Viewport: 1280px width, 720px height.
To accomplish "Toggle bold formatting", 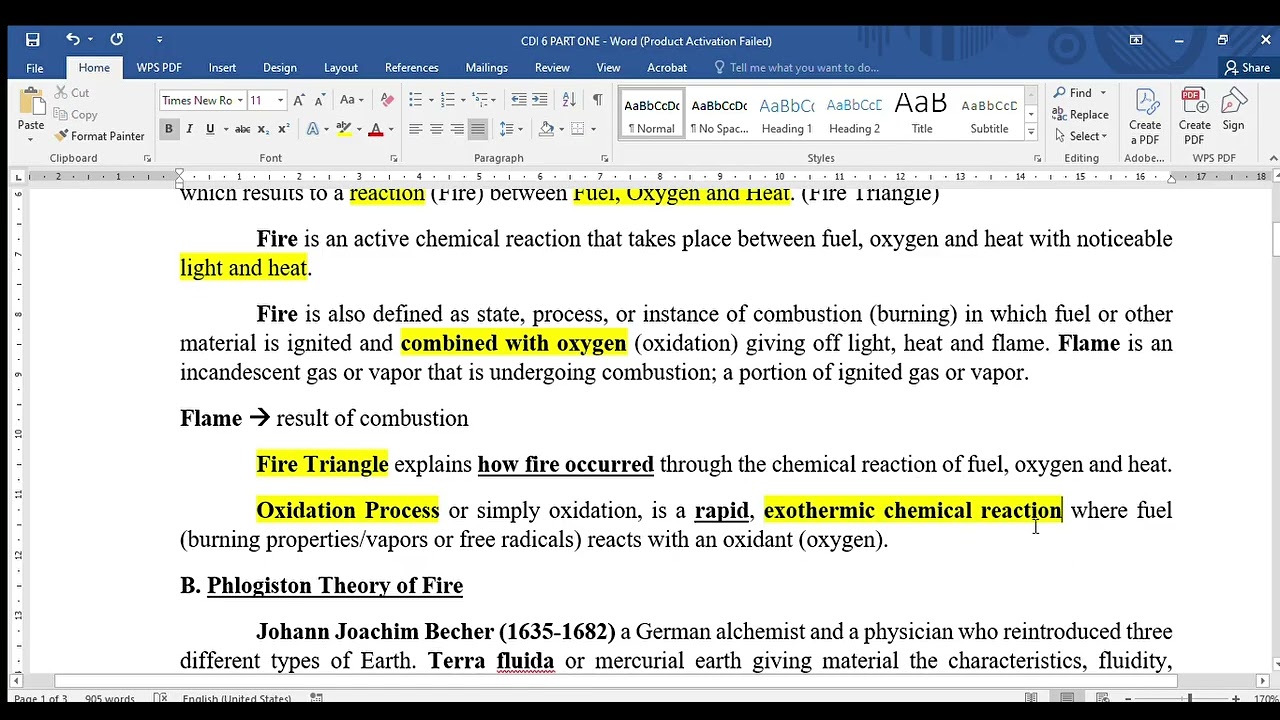I will [169, 129].
